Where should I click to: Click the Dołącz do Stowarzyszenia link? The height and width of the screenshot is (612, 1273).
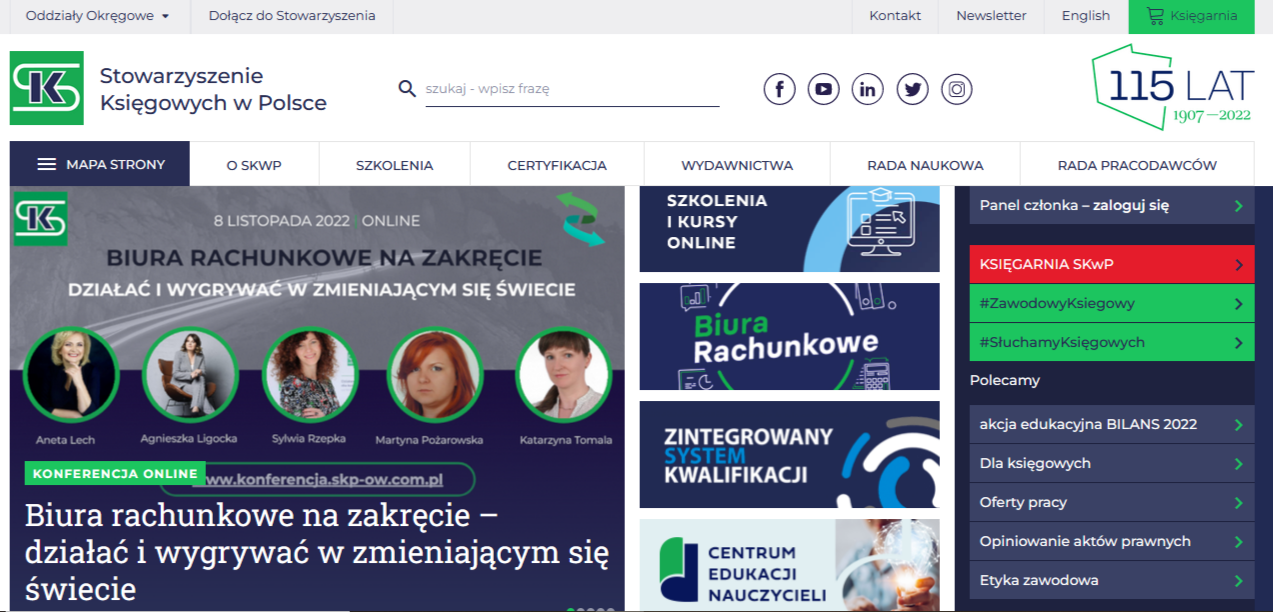point(292,16)
